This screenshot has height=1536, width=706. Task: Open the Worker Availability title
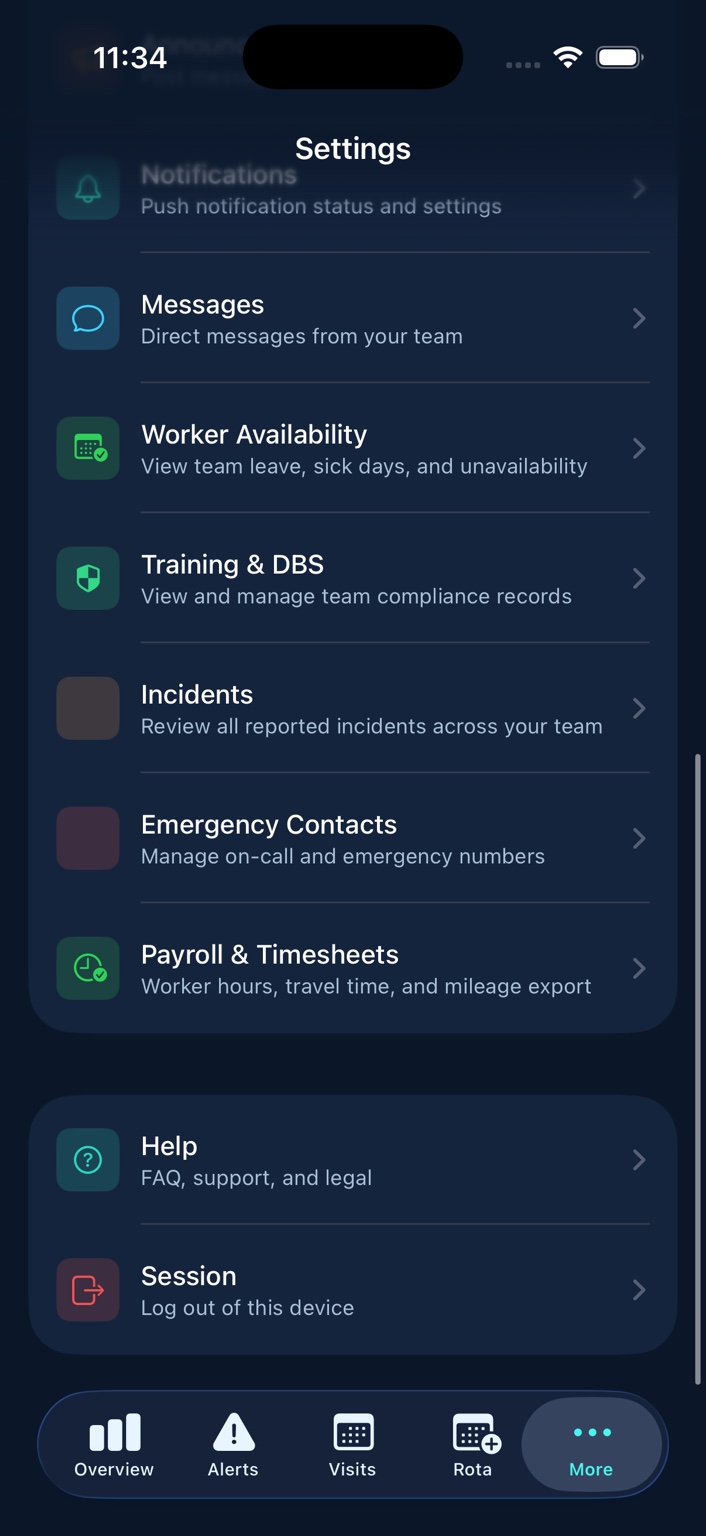(254, 434)
